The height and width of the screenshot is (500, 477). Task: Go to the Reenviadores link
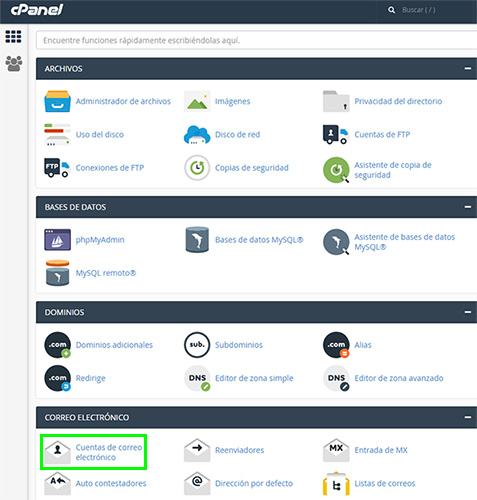(x=239, y=450)
